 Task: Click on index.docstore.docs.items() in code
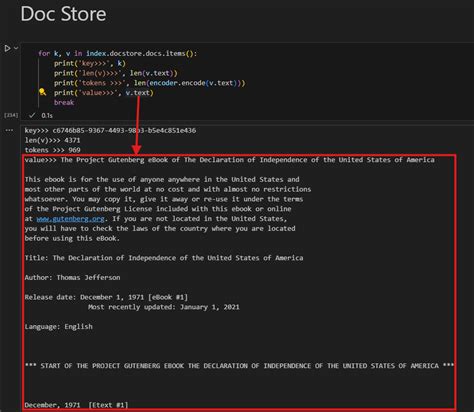pyautogui.click(x=141, y=53)
